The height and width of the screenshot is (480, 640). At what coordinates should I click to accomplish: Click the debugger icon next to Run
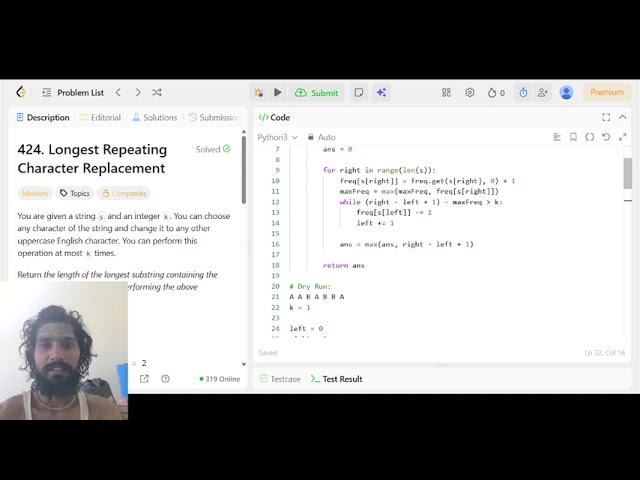[258, 93]
